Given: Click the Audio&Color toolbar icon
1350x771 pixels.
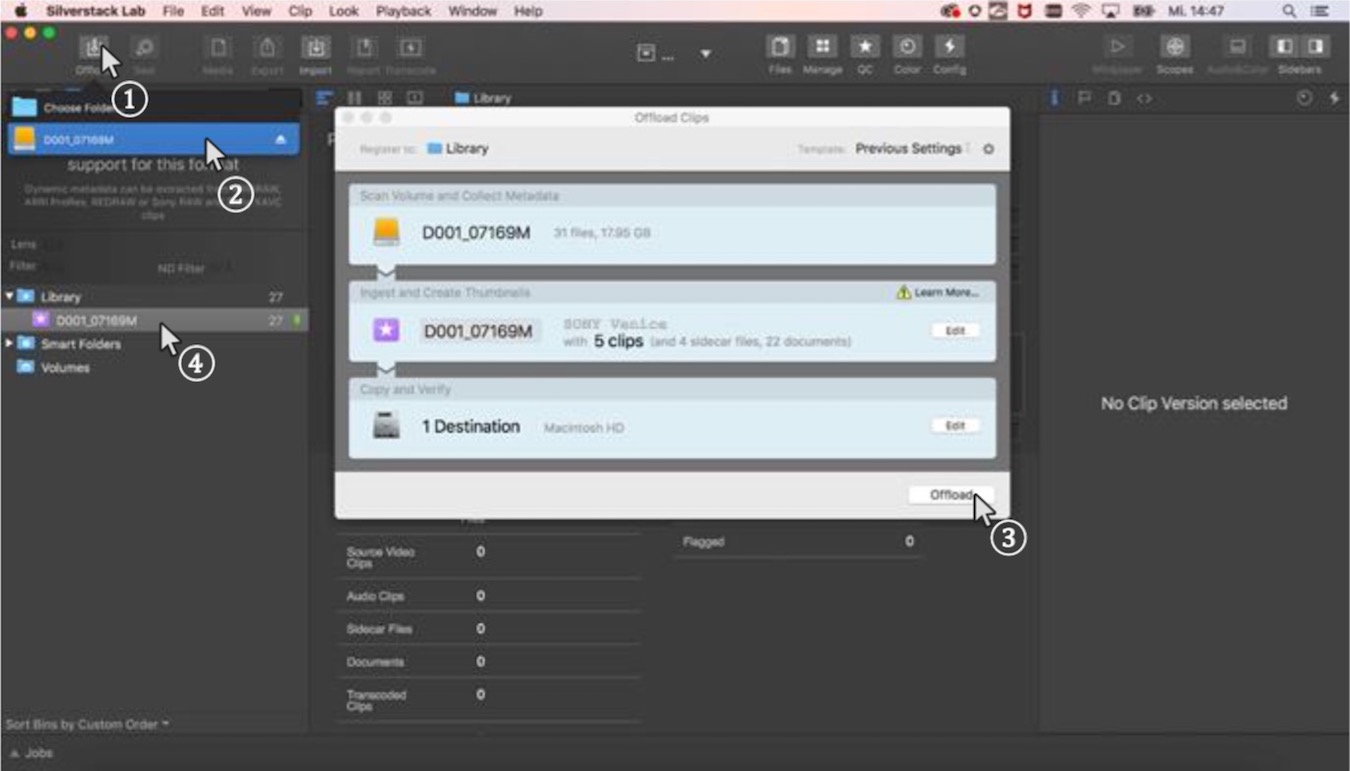Looking at the screenshot, I should [x=1237, y=47].
